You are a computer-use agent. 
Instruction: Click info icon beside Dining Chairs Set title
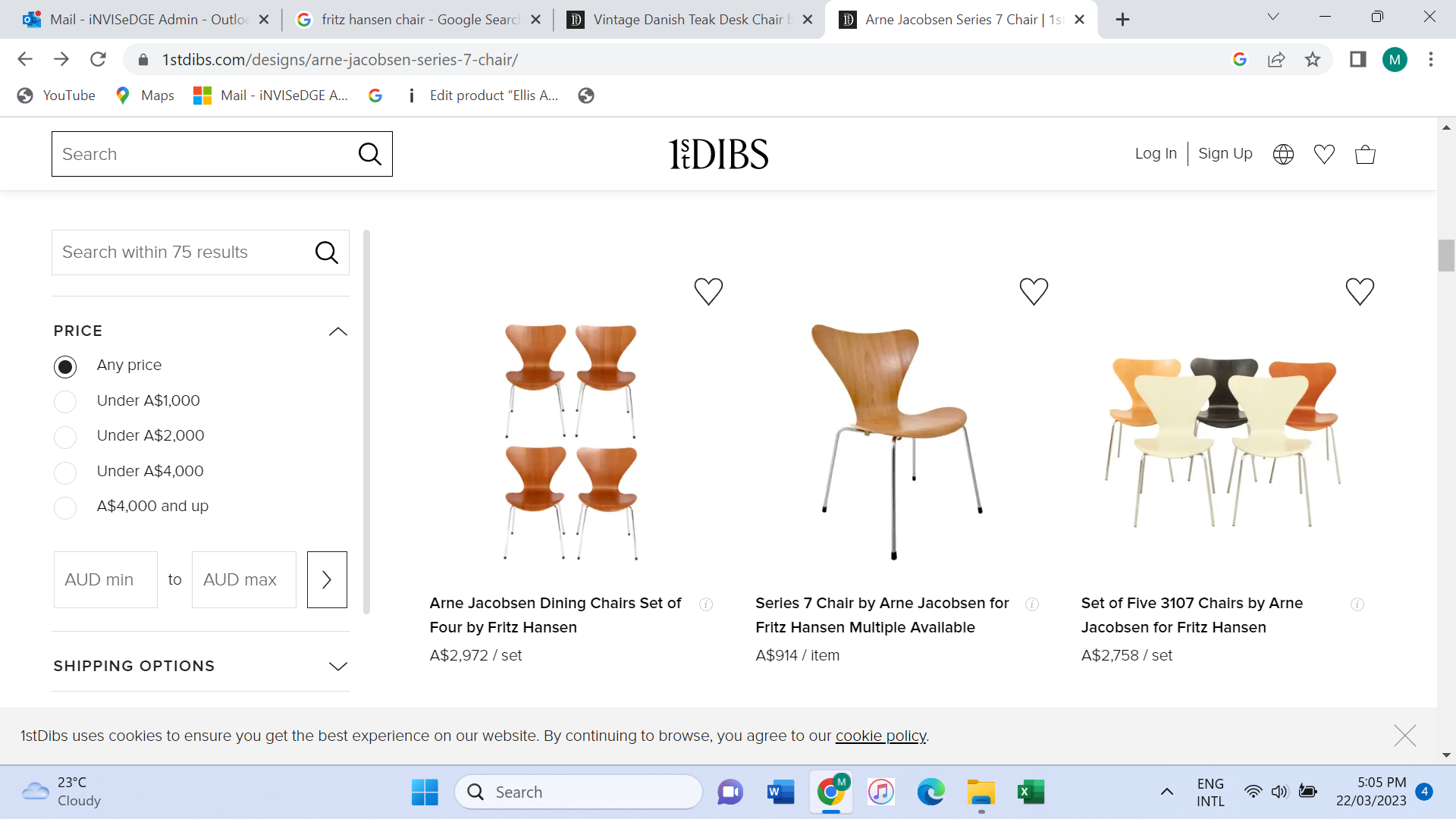(706, 604)
